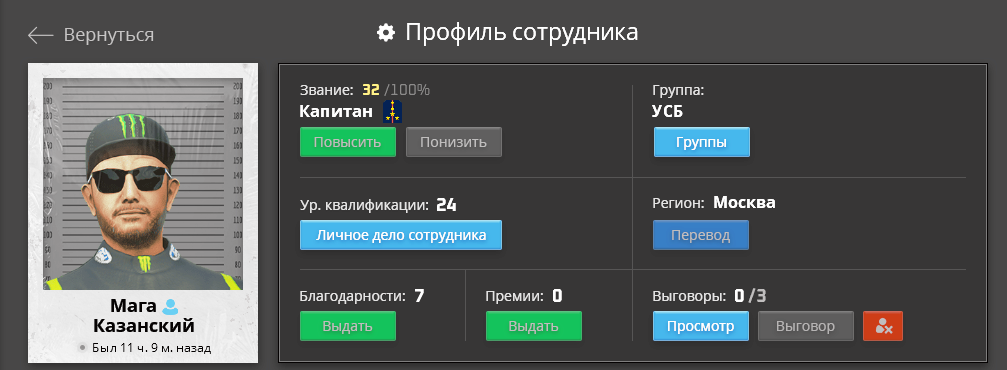Click the Регион label
Viewport: 1007px width, 370px height.
coord(679,204)
